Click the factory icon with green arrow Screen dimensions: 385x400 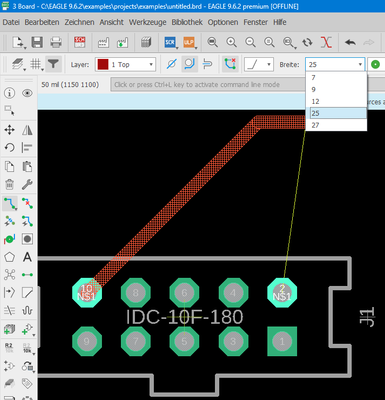pyautogui.click(x=122, y=42)
